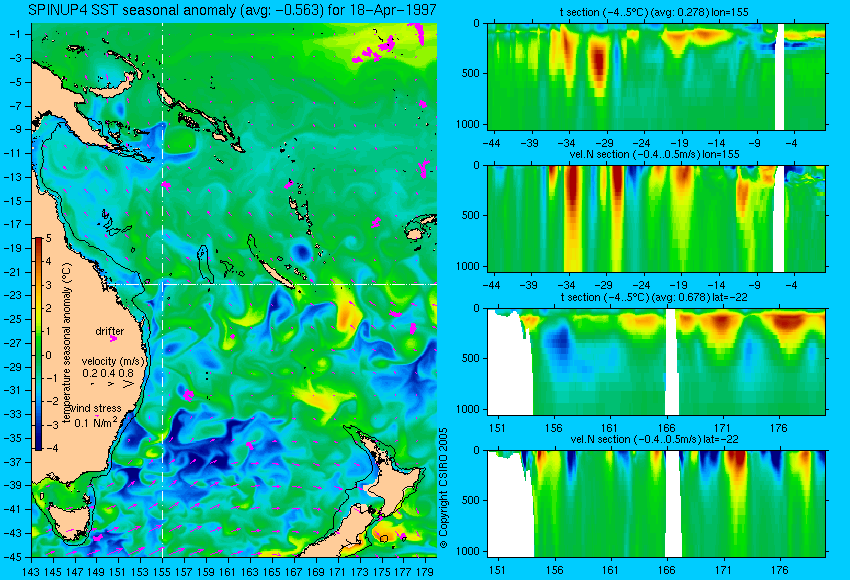Open the northward velocity section plot at lat=-22
The width and height of the screenshot is (850, 580).
pos(656,504)
